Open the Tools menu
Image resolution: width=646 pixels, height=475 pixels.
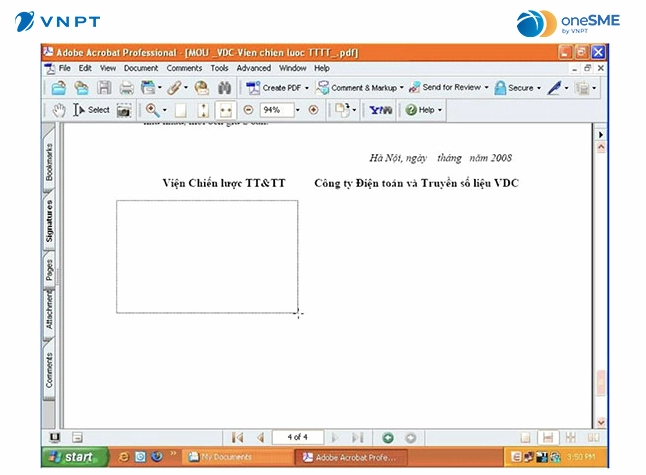point(219,68)
